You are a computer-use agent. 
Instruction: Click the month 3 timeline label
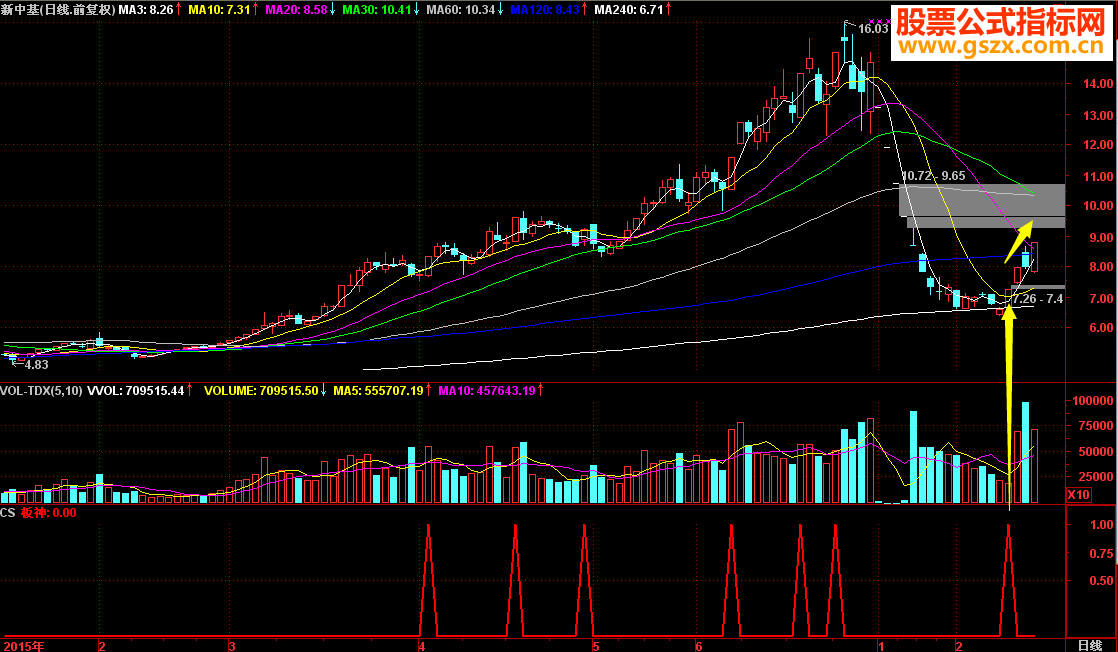[232, 646]
